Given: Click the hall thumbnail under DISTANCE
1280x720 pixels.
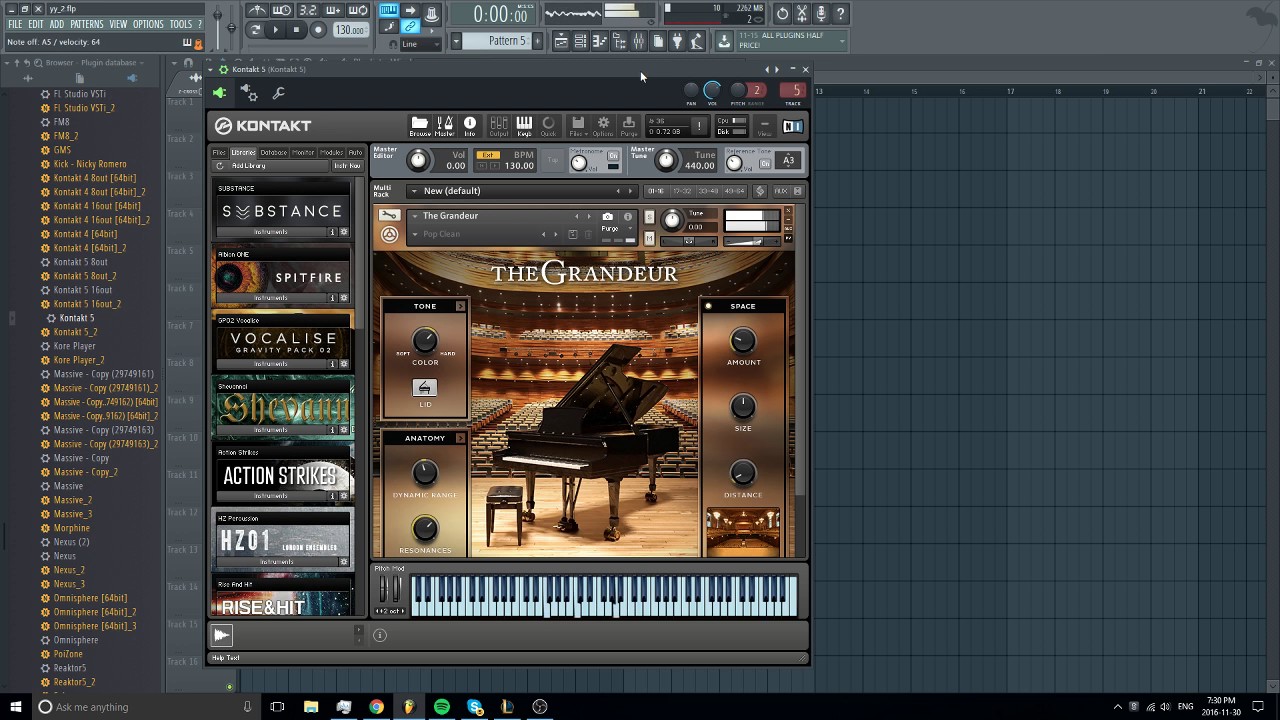Looking at the screenshot, I should (743, 531).
